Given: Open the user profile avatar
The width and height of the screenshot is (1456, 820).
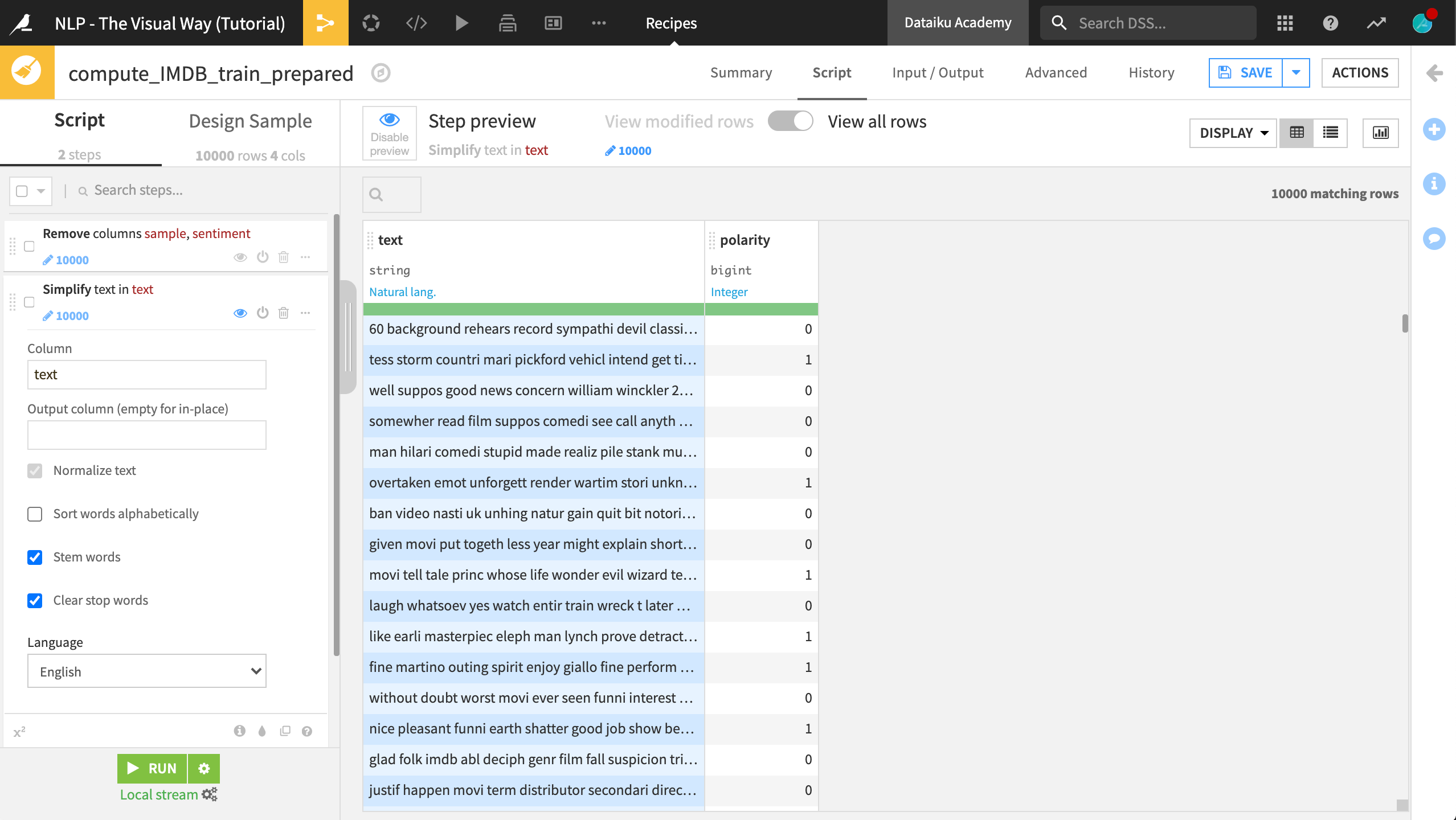Looking at the screenshot, I should pos(1422,23).
